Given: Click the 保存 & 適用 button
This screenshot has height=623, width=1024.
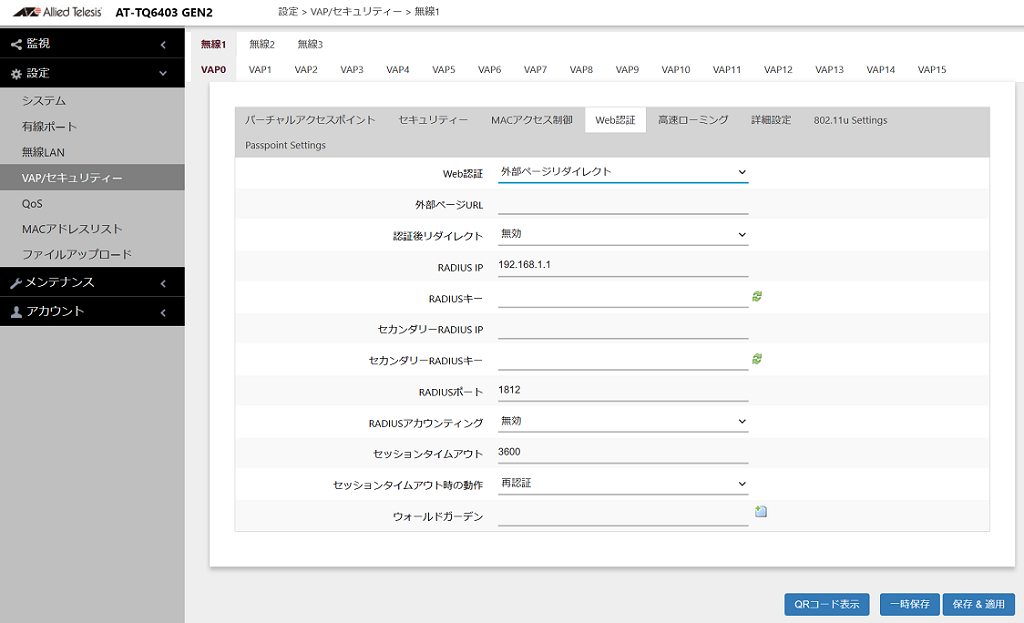Looking at the screenshot, I should [x=978, y=604].
